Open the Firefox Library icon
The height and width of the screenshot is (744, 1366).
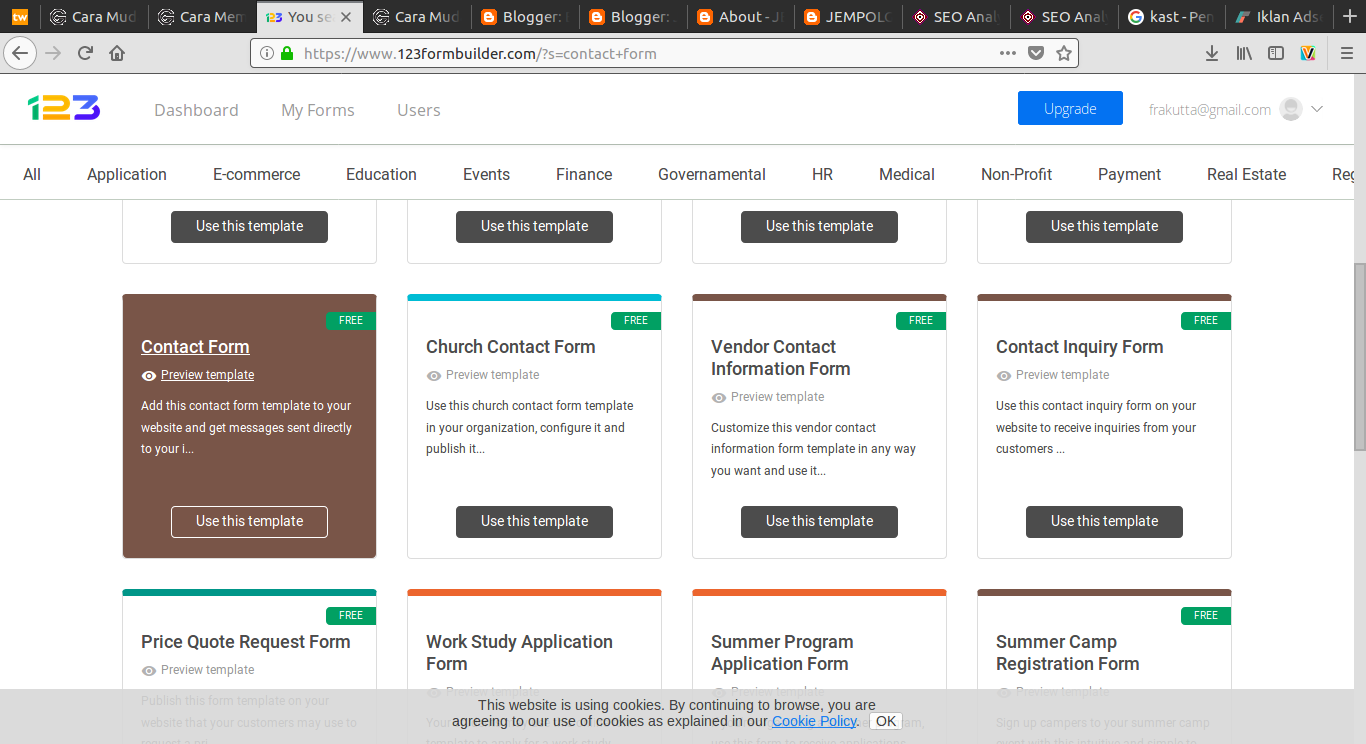pos(1244,53)
